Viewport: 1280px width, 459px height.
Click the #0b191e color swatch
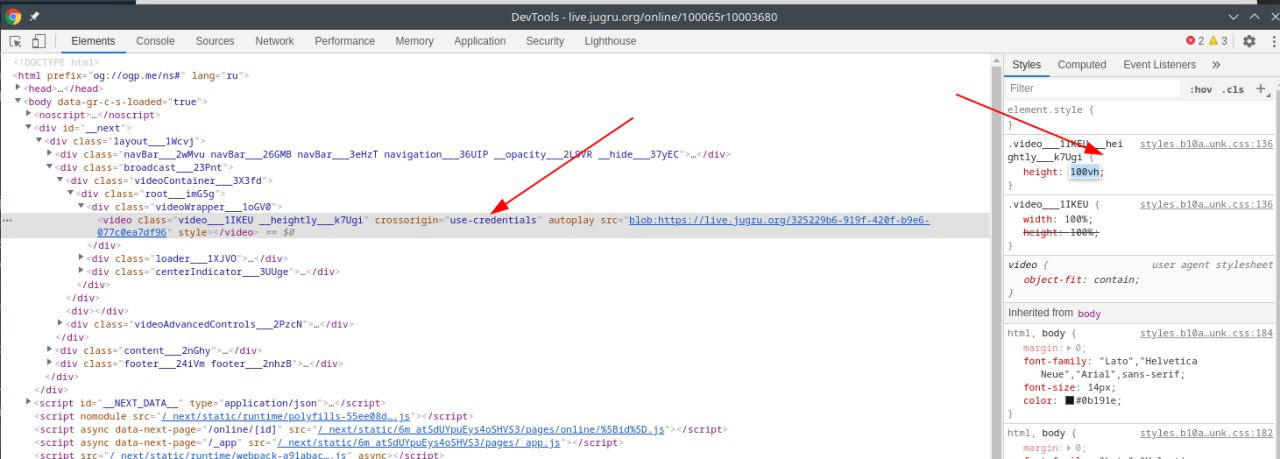pyautogui.click(x=1069, y=401)
